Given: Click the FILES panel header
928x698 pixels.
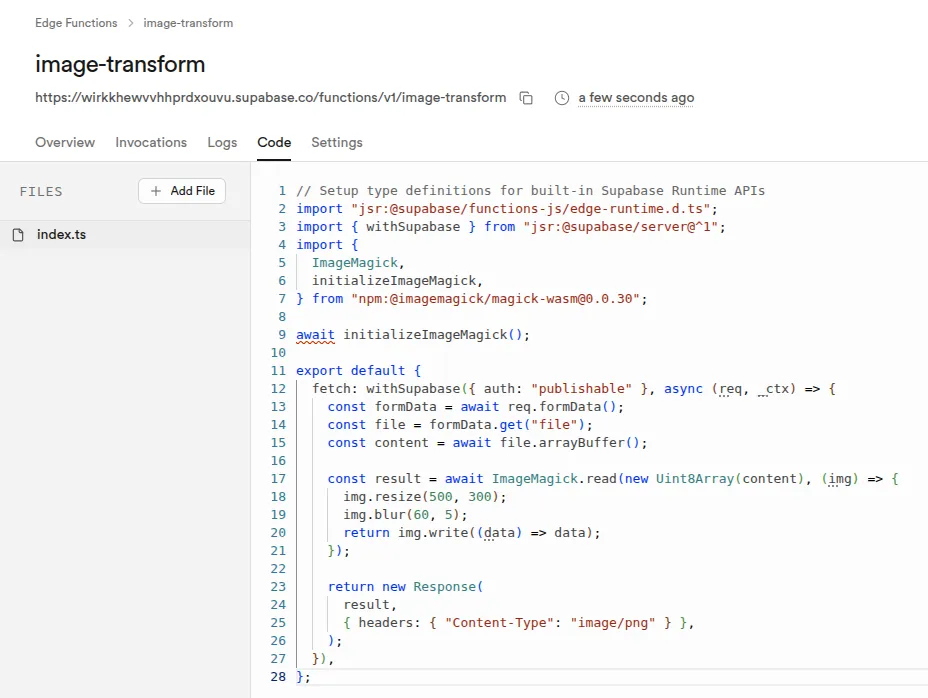Looking at the screenshot, I should [x=41, y=192].
